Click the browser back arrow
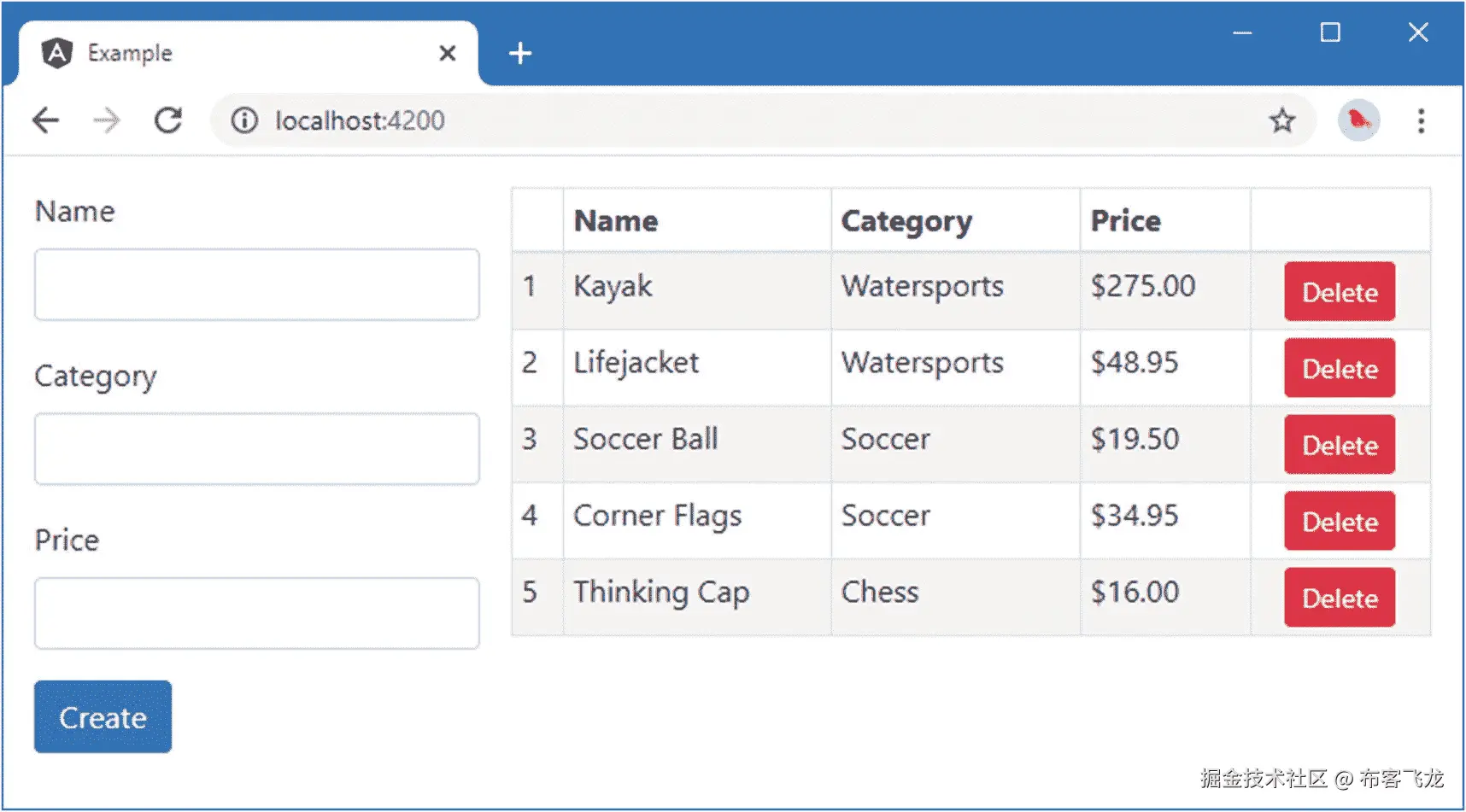The width and height of the screenshot is (1466, 812). click(46, 120)
